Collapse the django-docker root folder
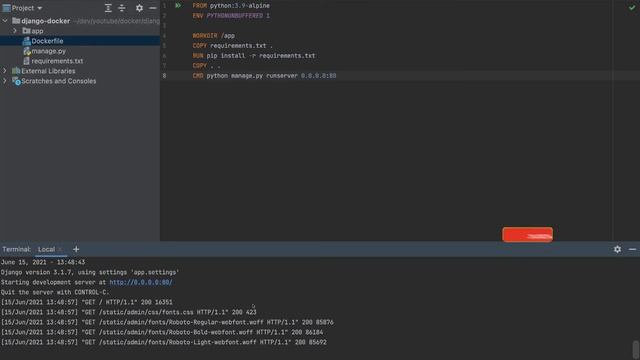This screenshot has height=360, width=640. pyautogui.click(x=5, y=21)
